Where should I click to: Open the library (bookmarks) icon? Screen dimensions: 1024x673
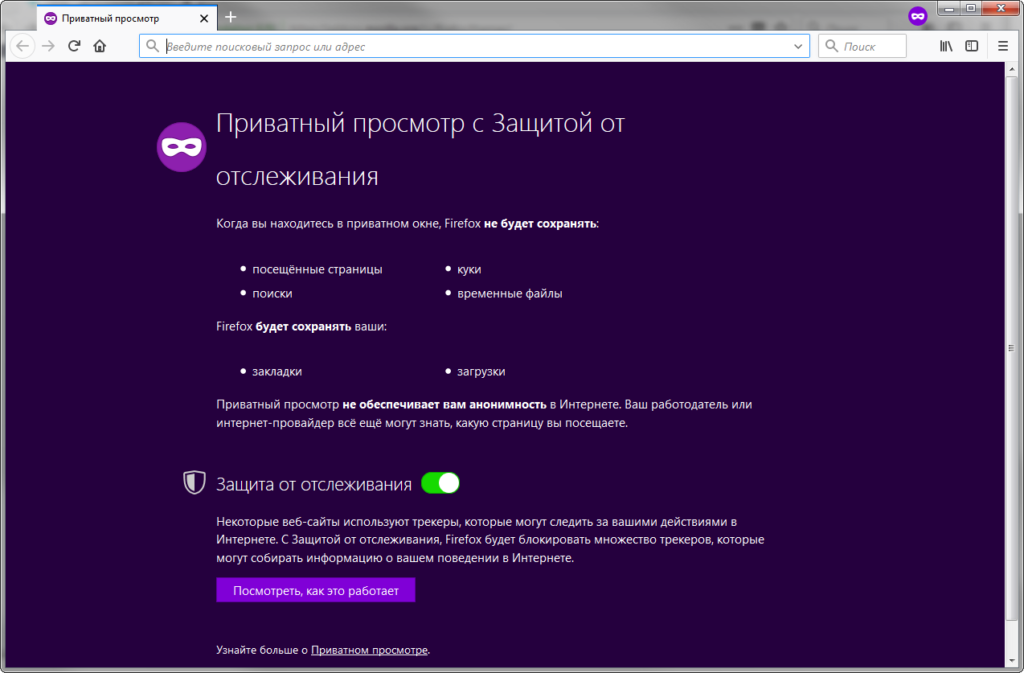(944, 45)
